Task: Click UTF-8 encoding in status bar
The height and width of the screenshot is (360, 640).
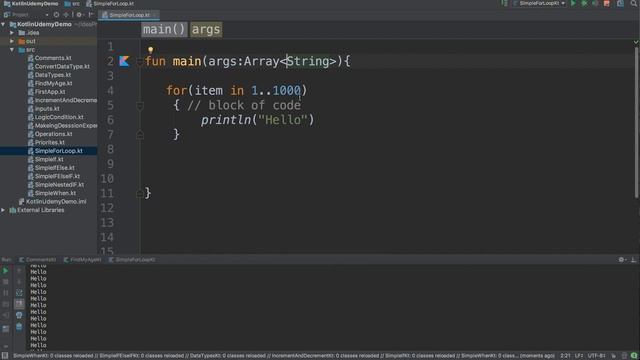Action: click(596, 356)
